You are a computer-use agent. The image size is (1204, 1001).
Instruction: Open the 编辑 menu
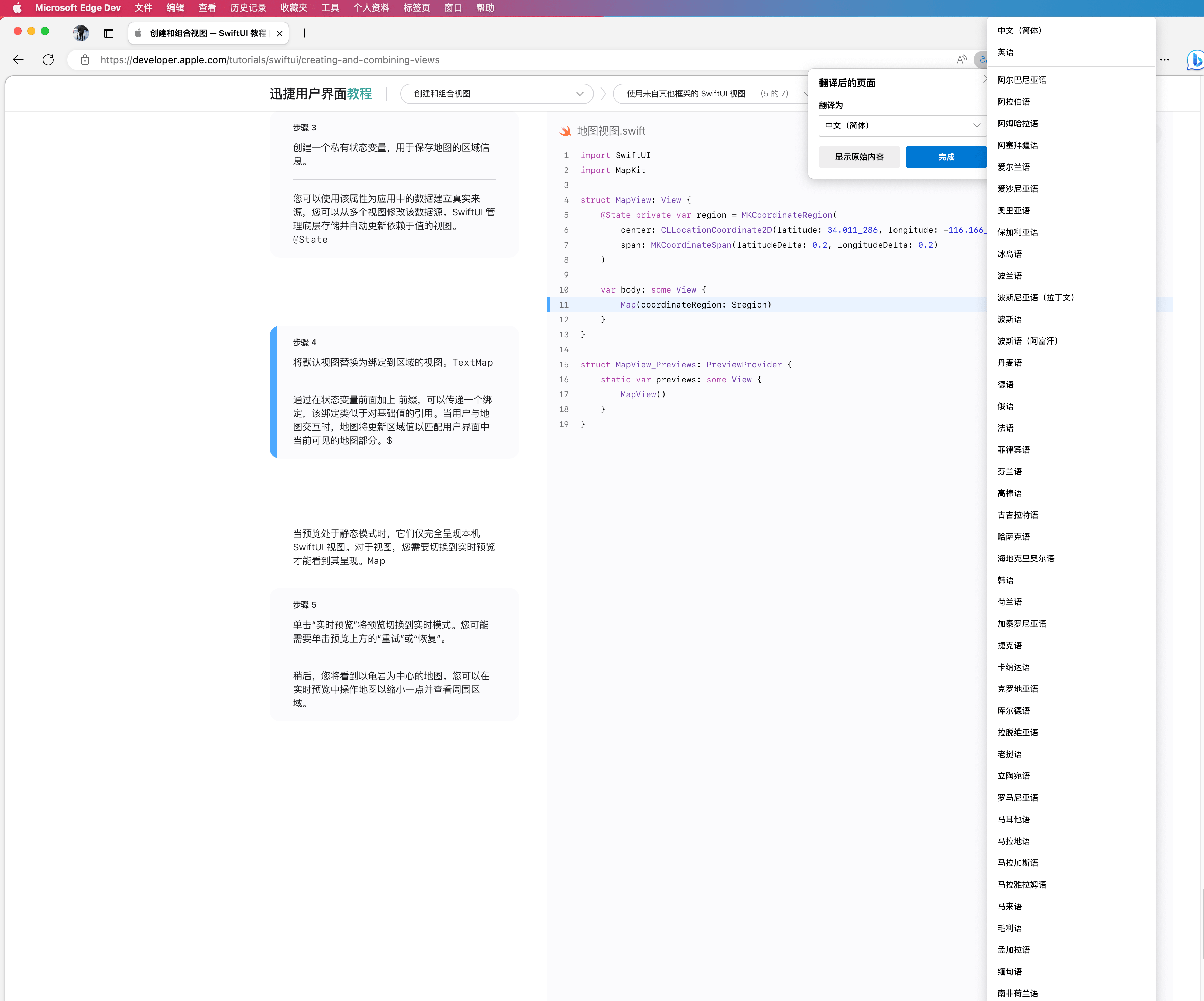(175, 8)
